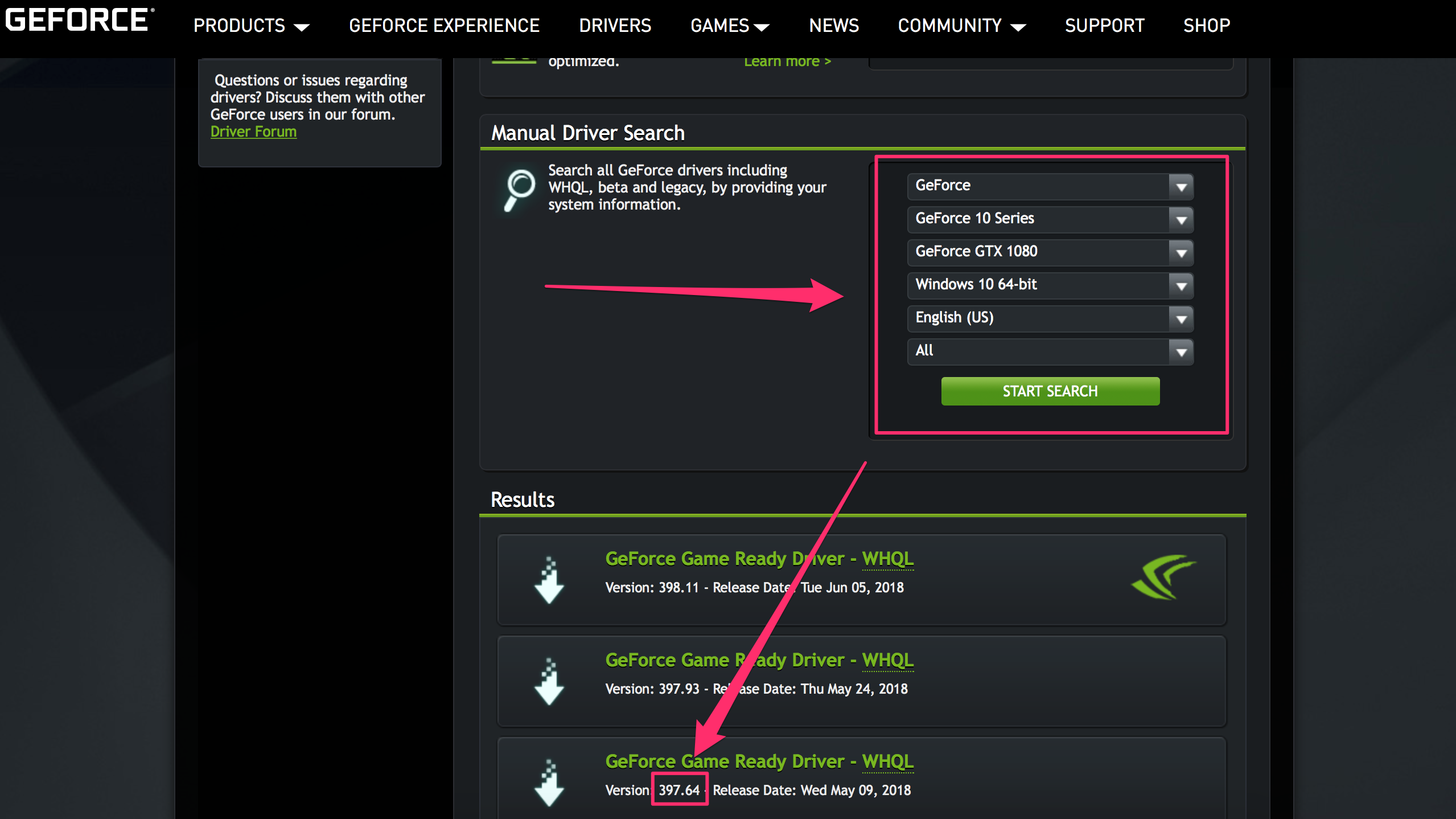
Task: Click 'Thu May 24, 2018' release date text
Action: [x=854, y=689]
